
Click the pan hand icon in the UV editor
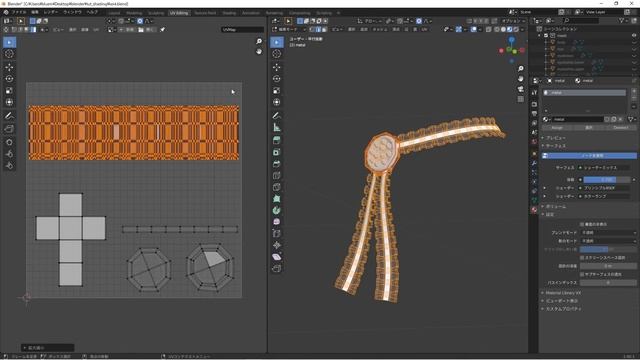pyautogui.click(x=259, y=51)
